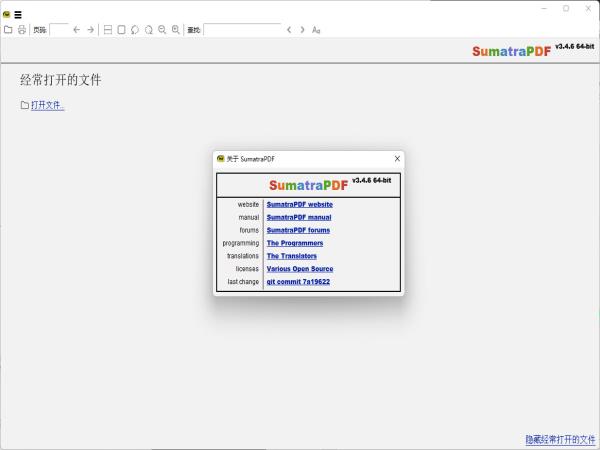Select the fit width view icon

(x=108, y=29)
